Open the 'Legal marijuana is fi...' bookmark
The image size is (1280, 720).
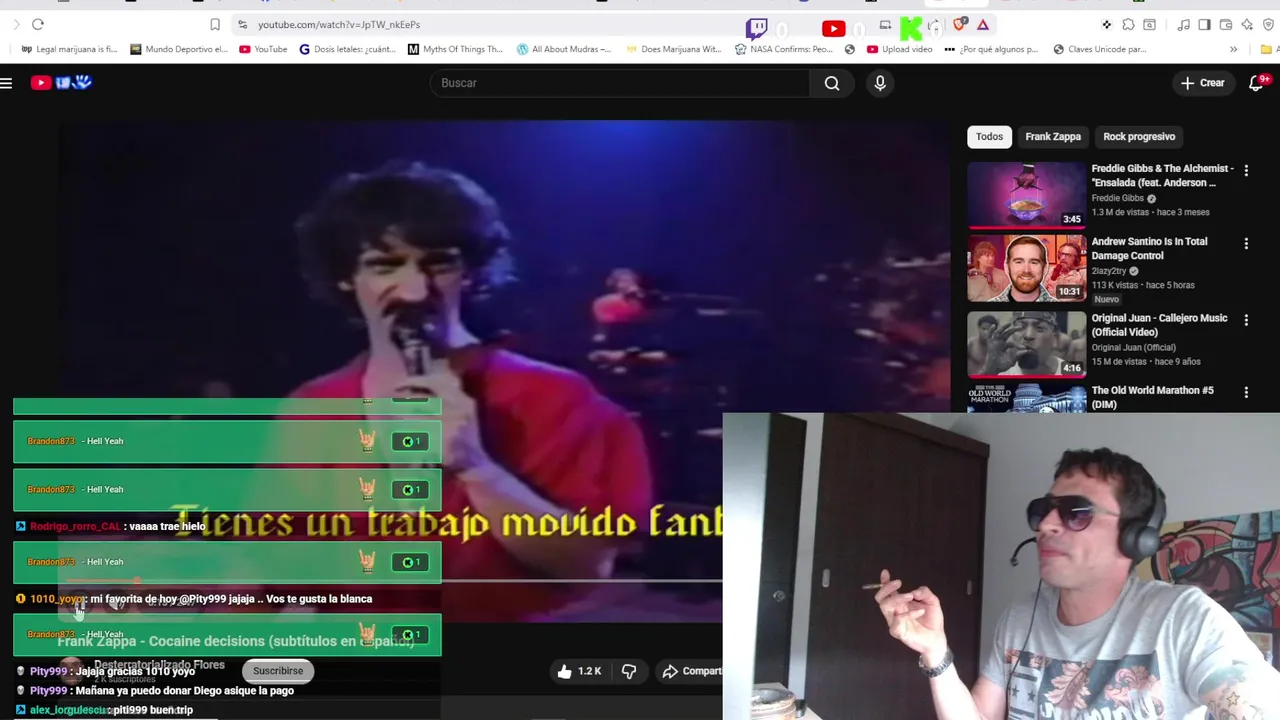pos(69,49)
